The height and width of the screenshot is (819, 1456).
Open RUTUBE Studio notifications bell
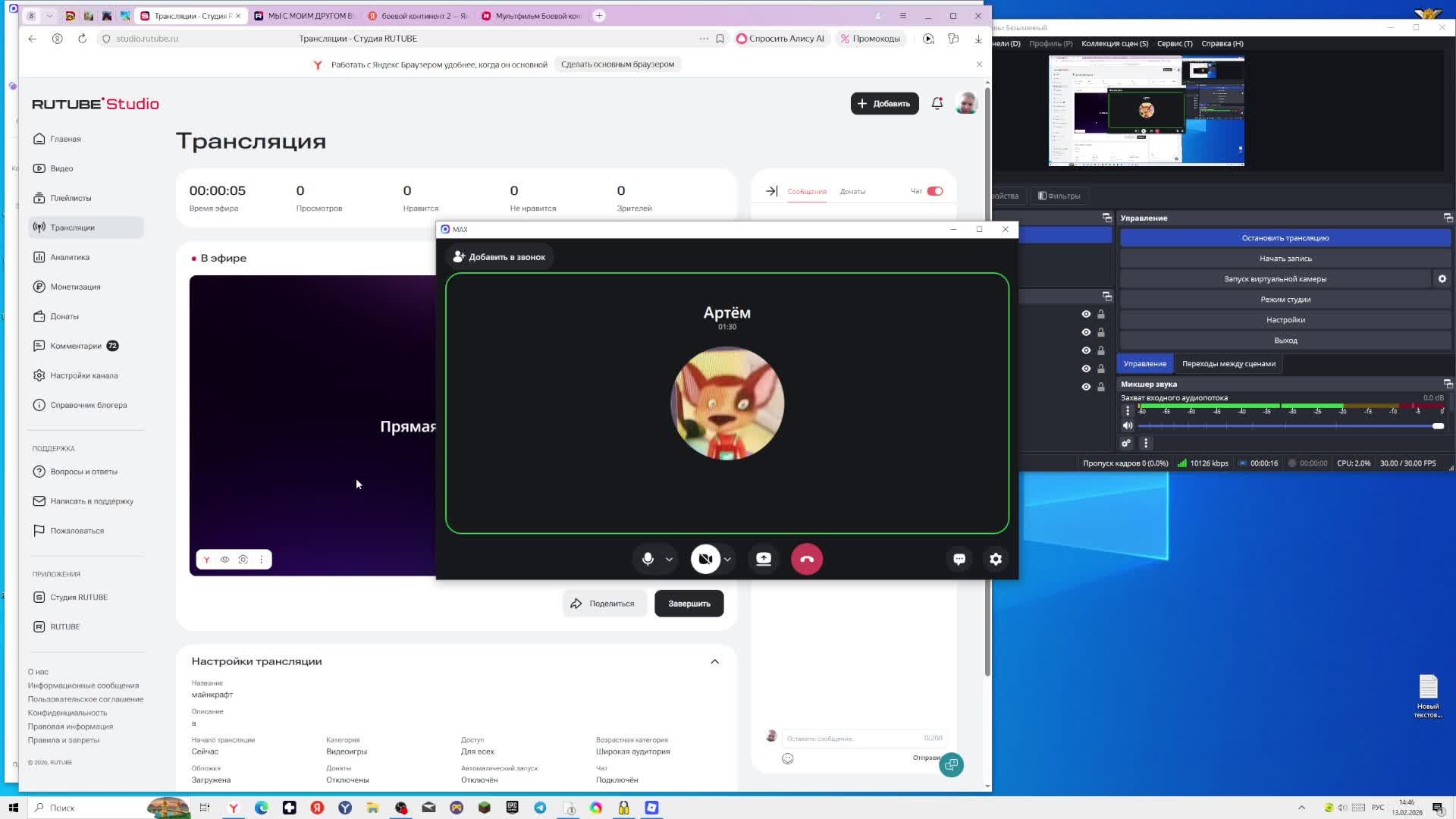point(937,104)
